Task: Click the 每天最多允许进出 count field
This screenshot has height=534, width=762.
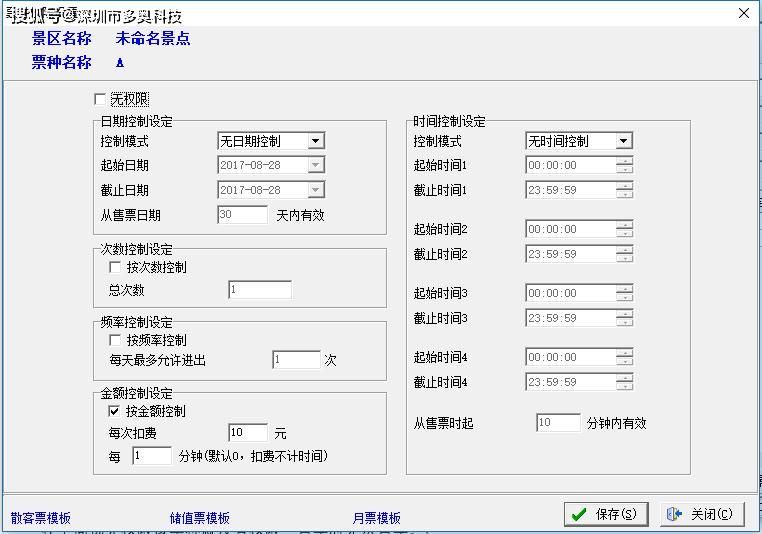Action: pyautogui.click(x=296, y=360)
